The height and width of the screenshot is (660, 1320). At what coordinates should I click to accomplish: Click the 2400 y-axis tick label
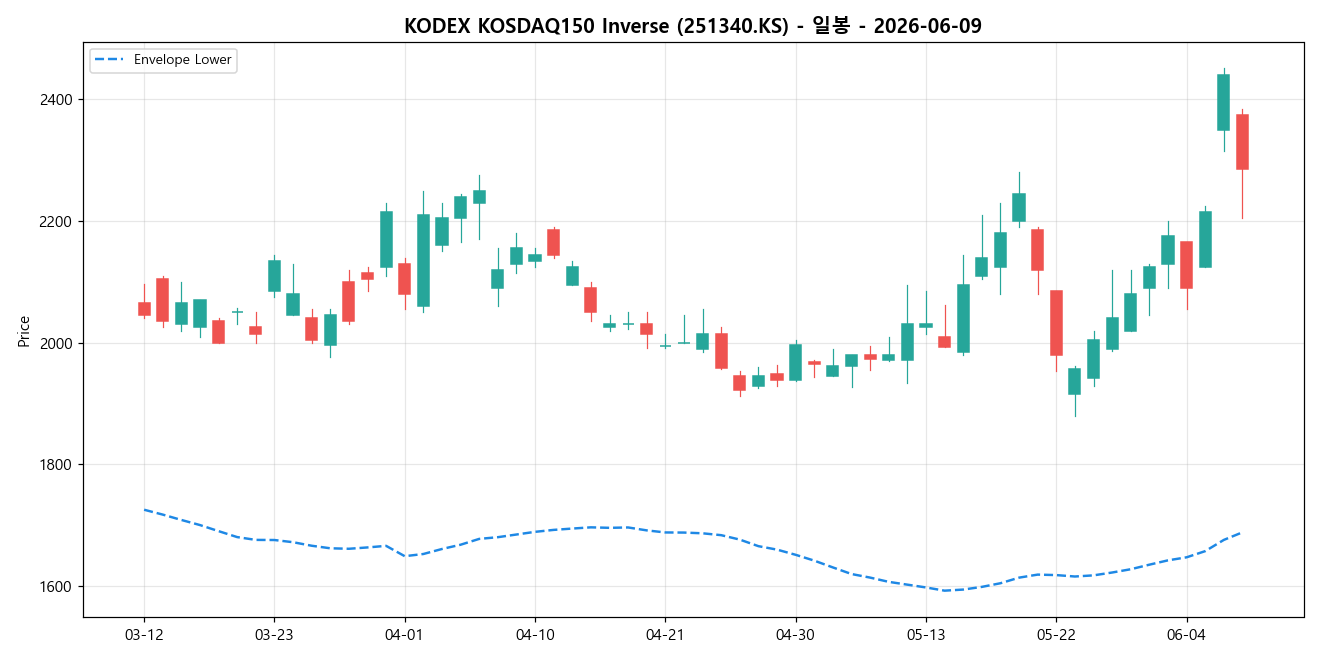click(x=56, y=100)
